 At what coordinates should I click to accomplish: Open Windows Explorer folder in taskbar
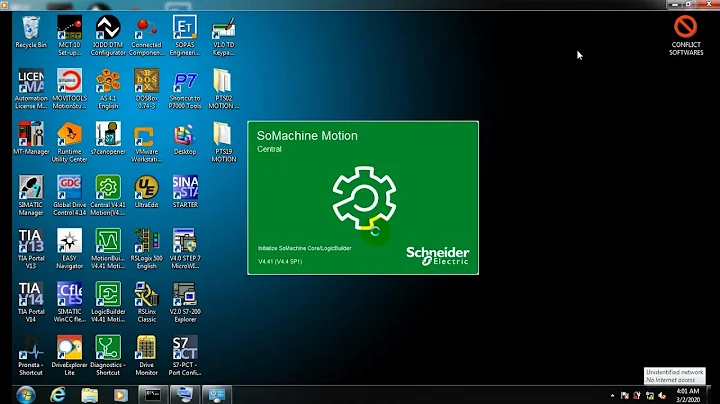(x=90, y=395)
